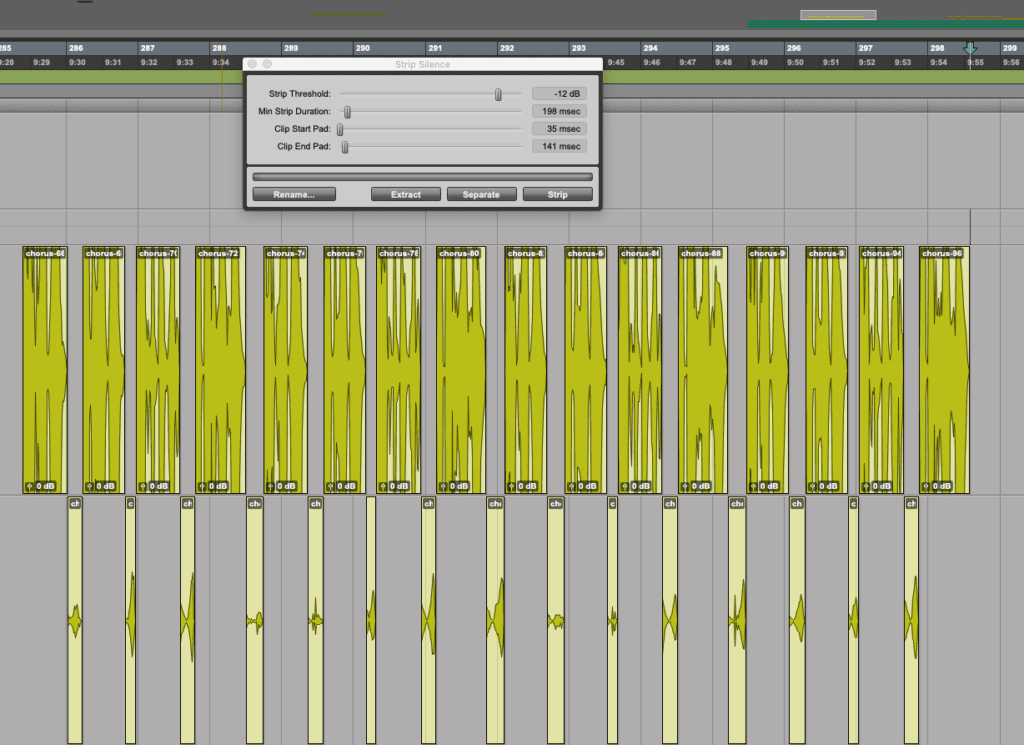
Task: Click the clip gain icon on chorus-78 clip
Action: point(383,486)
